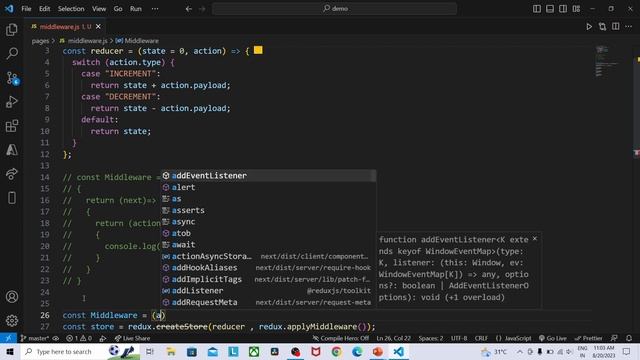
Task: Choose the actionAsyncStora… suggestion
Action: pos(268,256)
